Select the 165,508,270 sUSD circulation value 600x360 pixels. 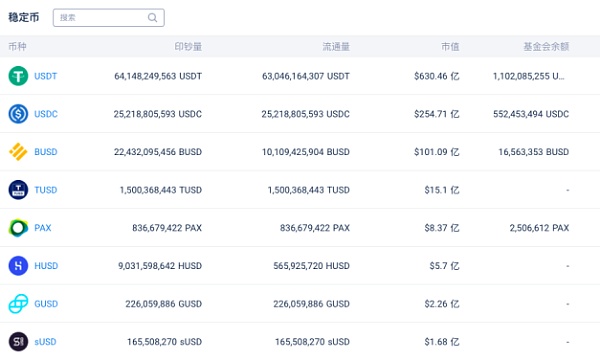(312, 342)
